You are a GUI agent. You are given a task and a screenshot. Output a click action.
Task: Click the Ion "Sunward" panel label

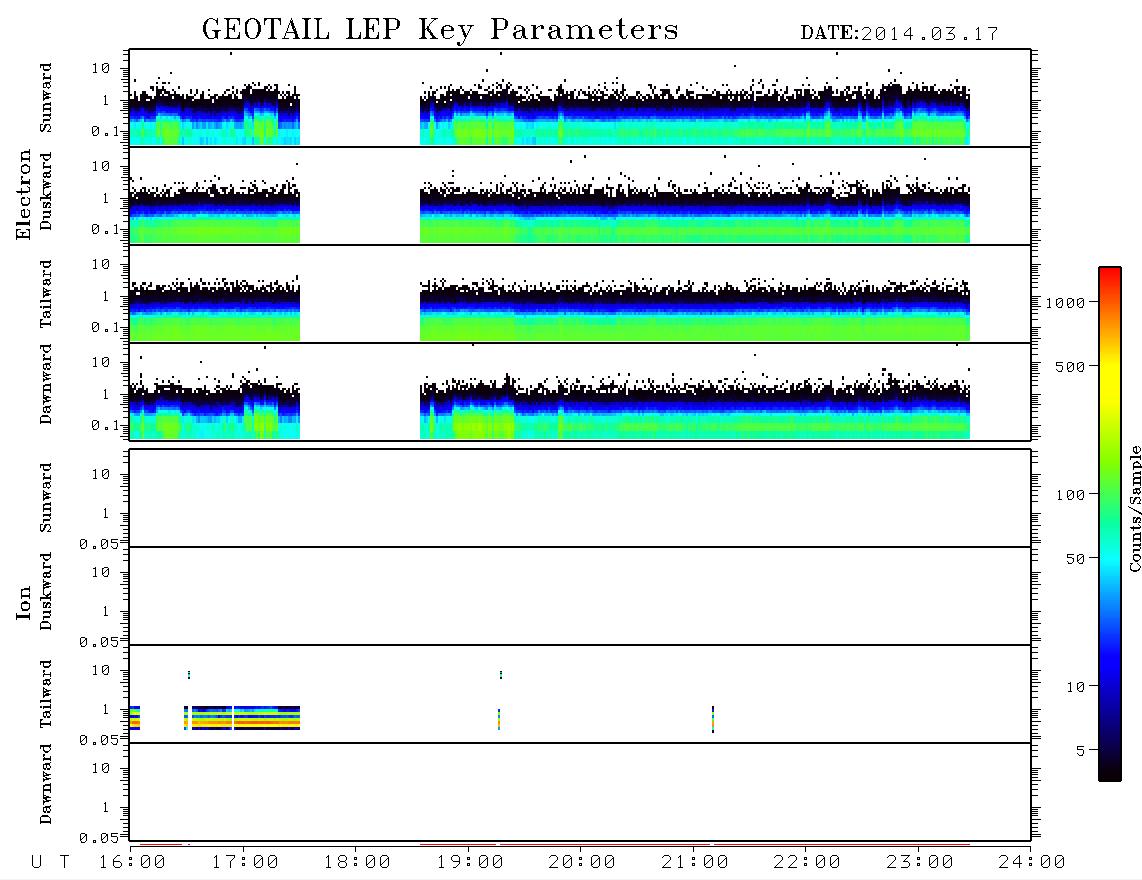[x=46, y=498]
